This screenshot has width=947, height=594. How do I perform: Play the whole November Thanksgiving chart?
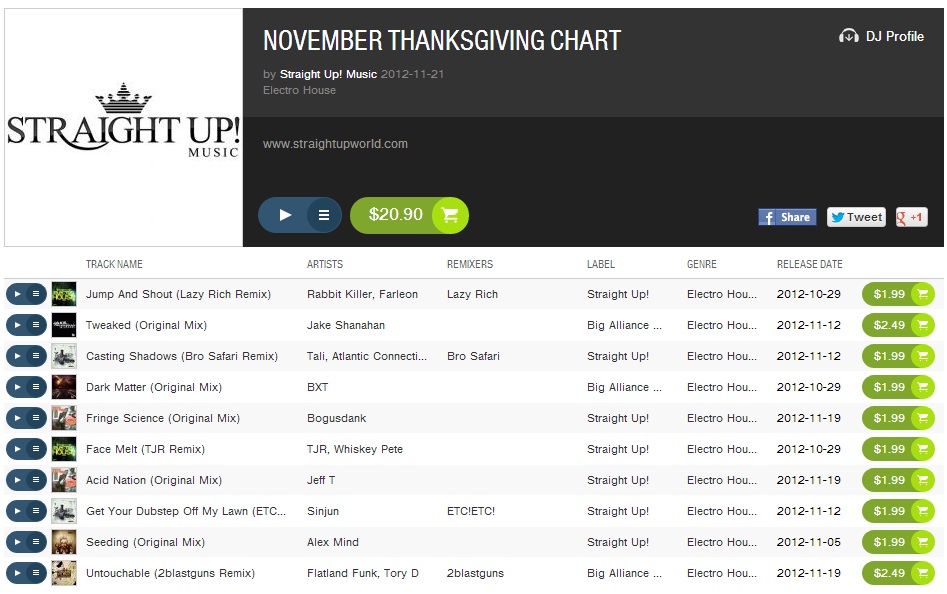(285, 215)
